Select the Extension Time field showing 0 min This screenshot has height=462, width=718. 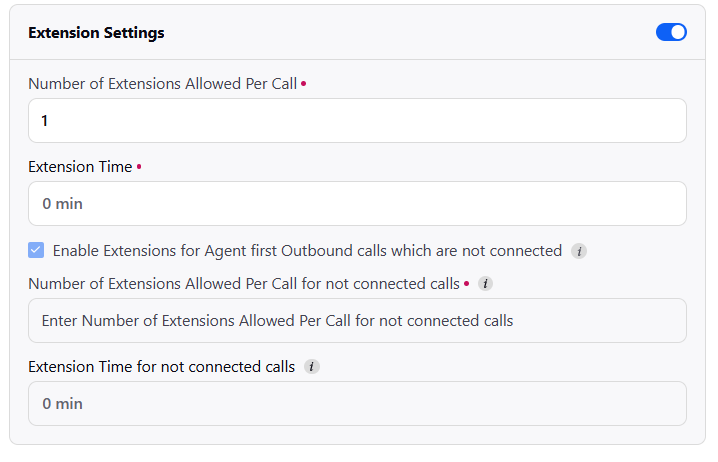tap(357, 203)
